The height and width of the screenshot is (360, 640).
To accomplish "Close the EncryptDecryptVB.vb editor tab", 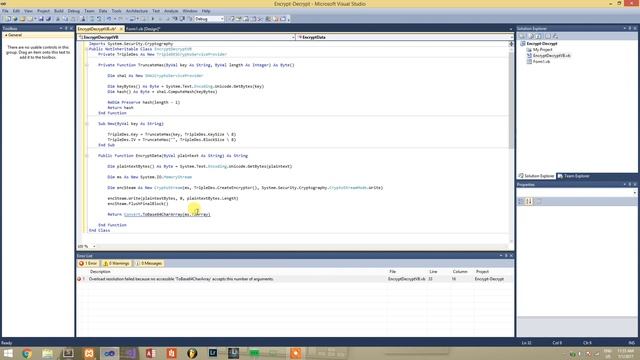I will 121,29.
